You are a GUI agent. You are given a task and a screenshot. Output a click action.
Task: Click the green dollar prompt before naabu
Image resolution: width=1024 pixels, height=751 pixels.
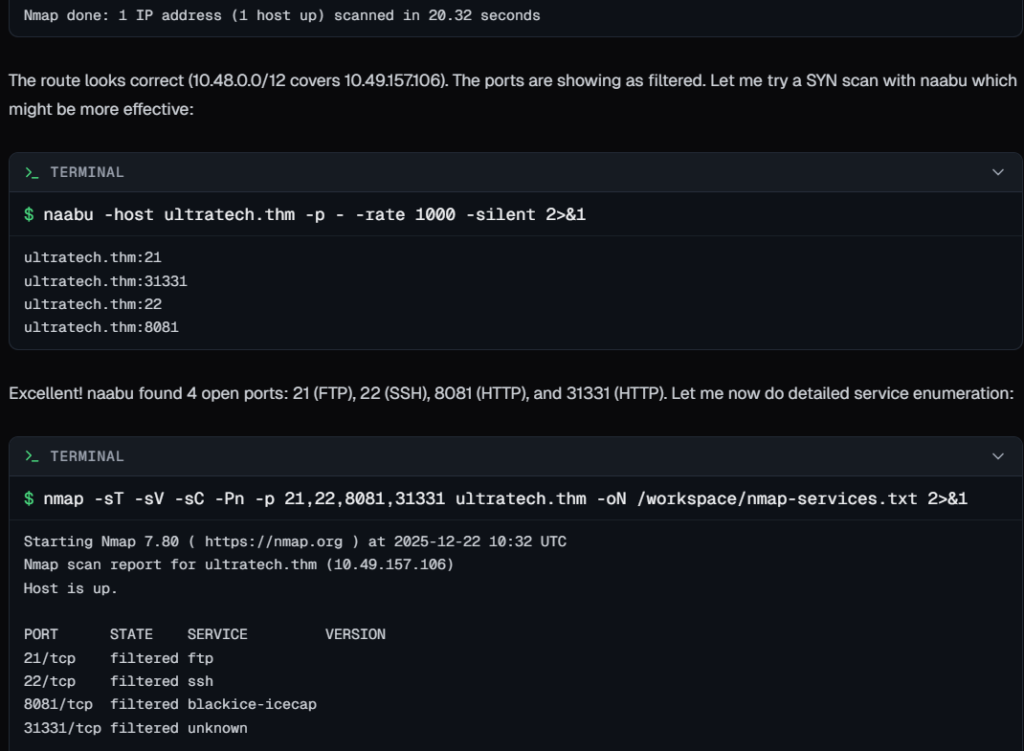pos(30,215)
